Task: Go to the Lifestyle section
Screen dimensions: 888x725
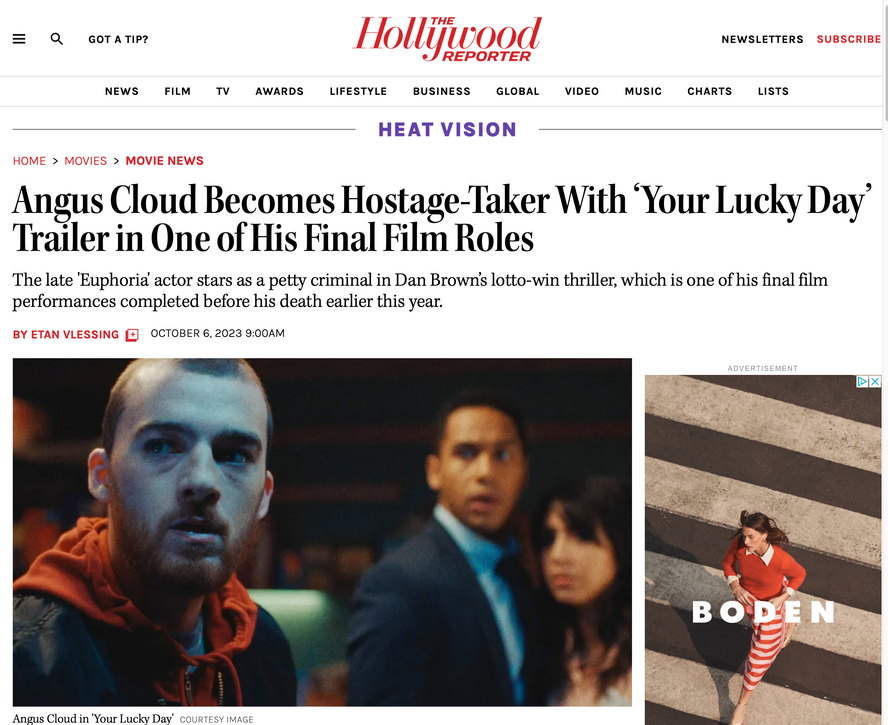Action: point(358,91)
